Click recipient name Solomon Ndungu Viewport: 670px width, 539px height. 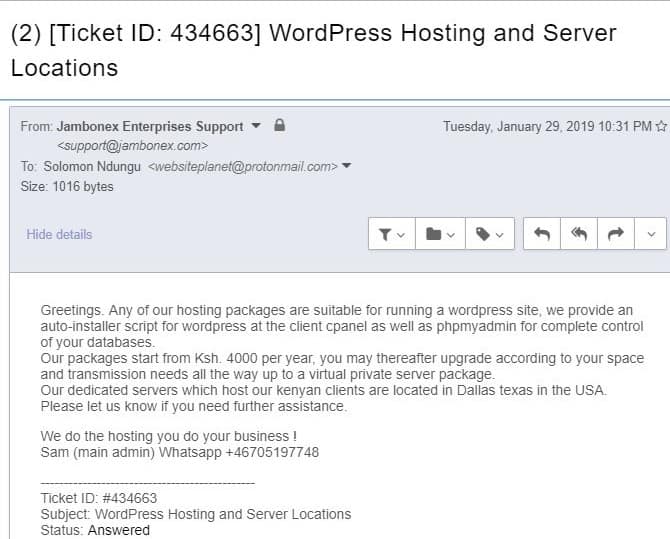tap(92, 166)
